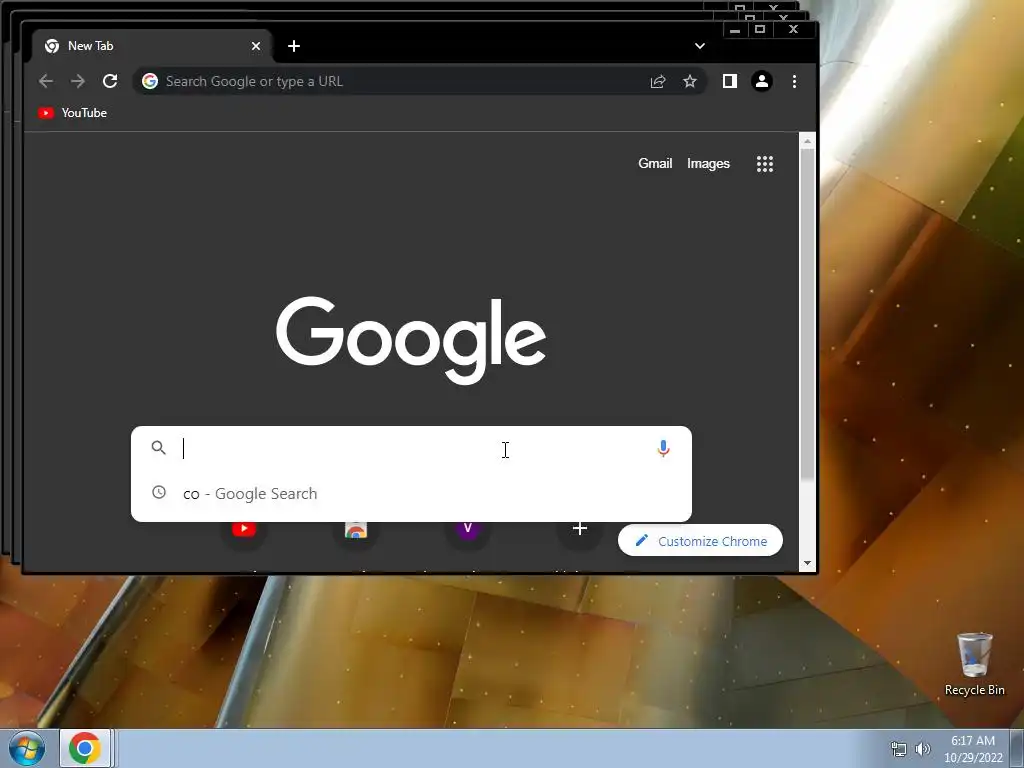The height and width of the screenshot is (768, 1024).
Task: Open the new tab plus button
Action: pos(294,46)
